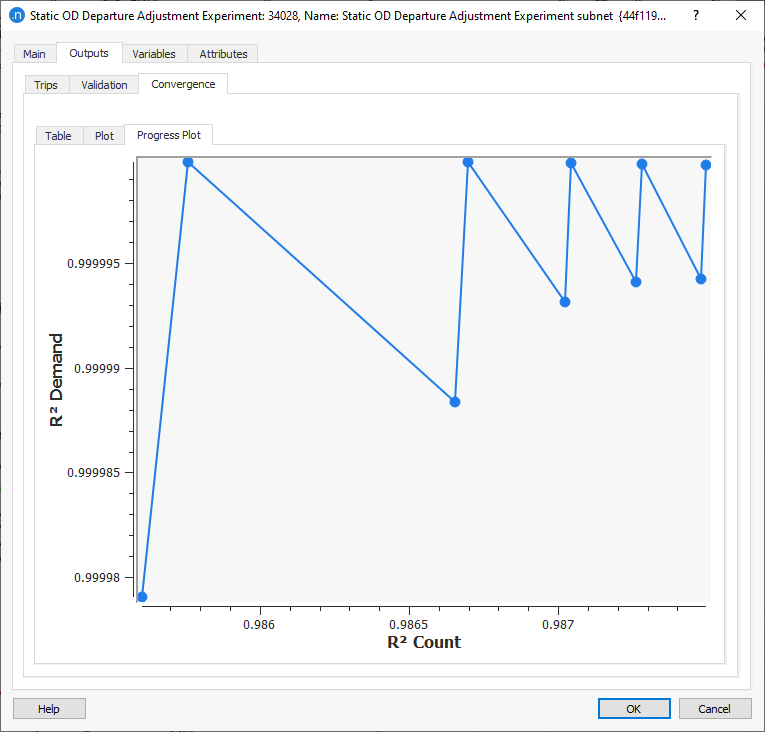The width and height of the screenshot is (765, 732).
Task: Click the lowest trough point near 0.99999
Action: (x=455, y=402)
